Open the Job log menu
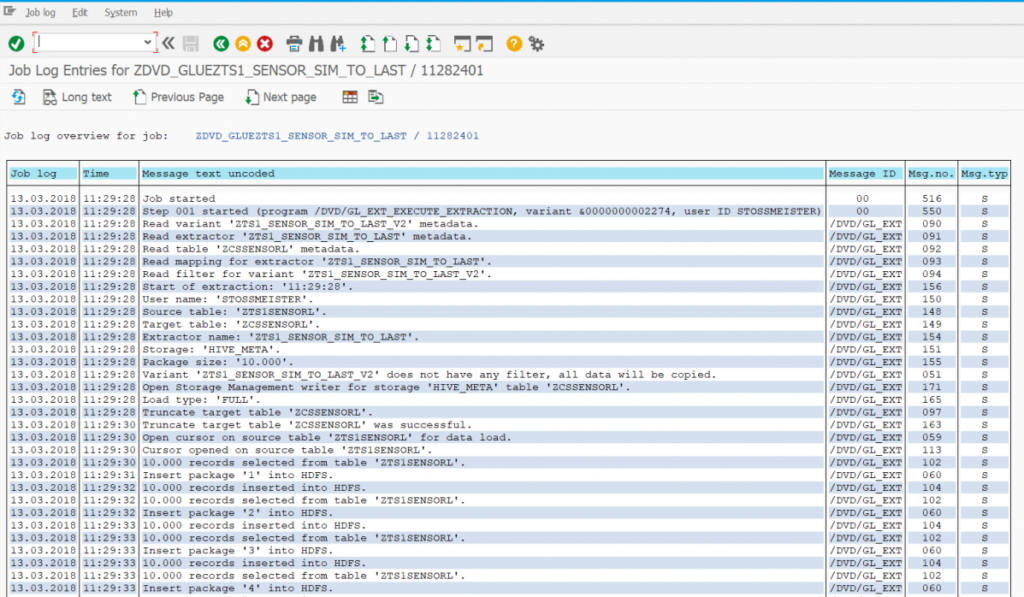 coord(40,12)
